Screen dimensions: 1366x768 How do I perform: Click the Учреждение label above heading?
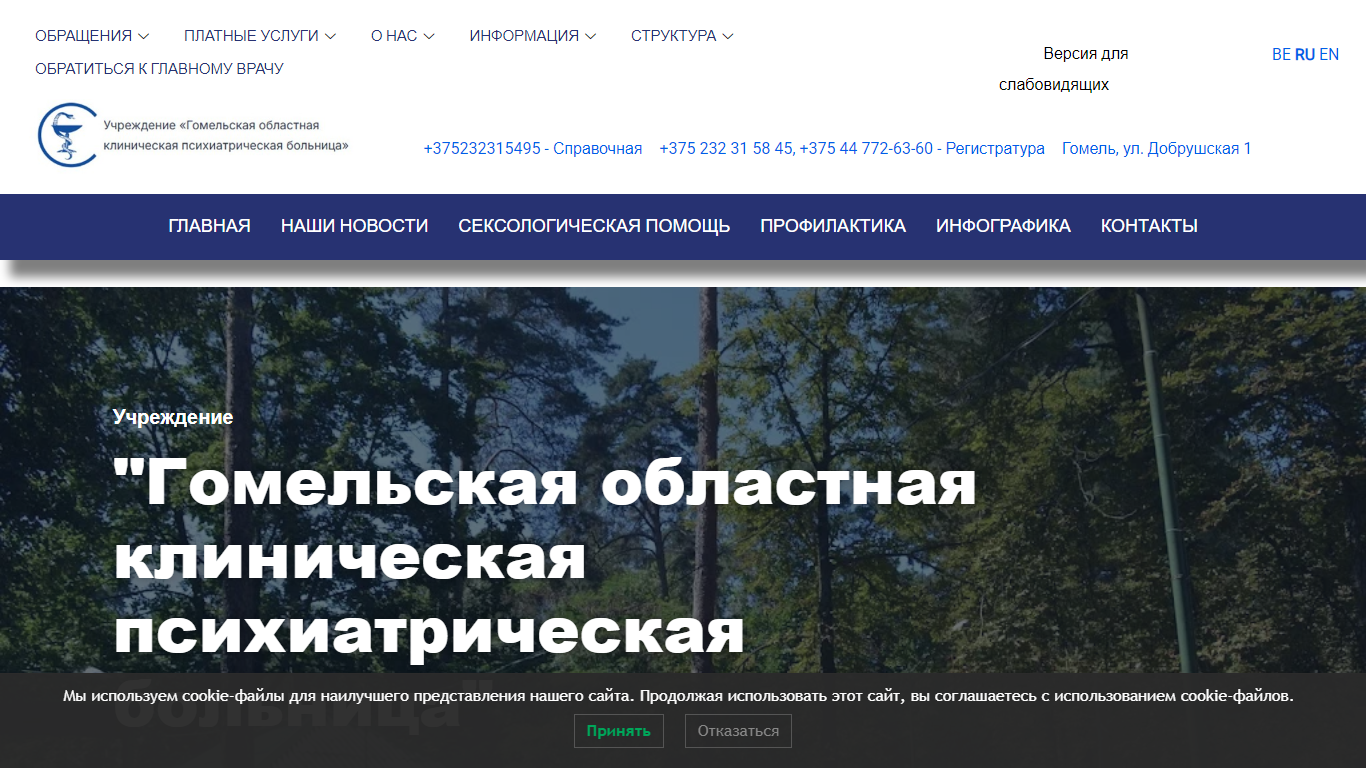tap(173, 417)
